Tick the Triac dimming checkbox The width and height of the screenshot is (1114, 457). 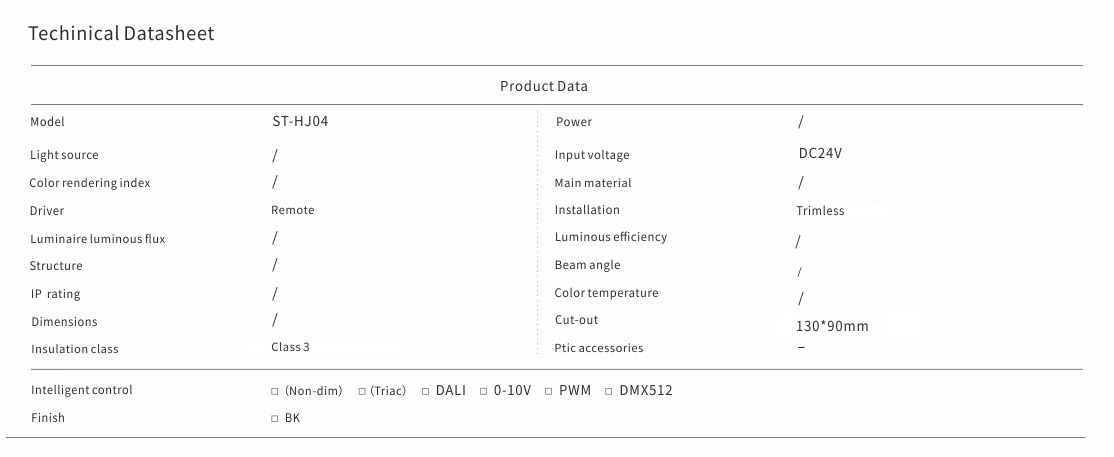(363, 391)
